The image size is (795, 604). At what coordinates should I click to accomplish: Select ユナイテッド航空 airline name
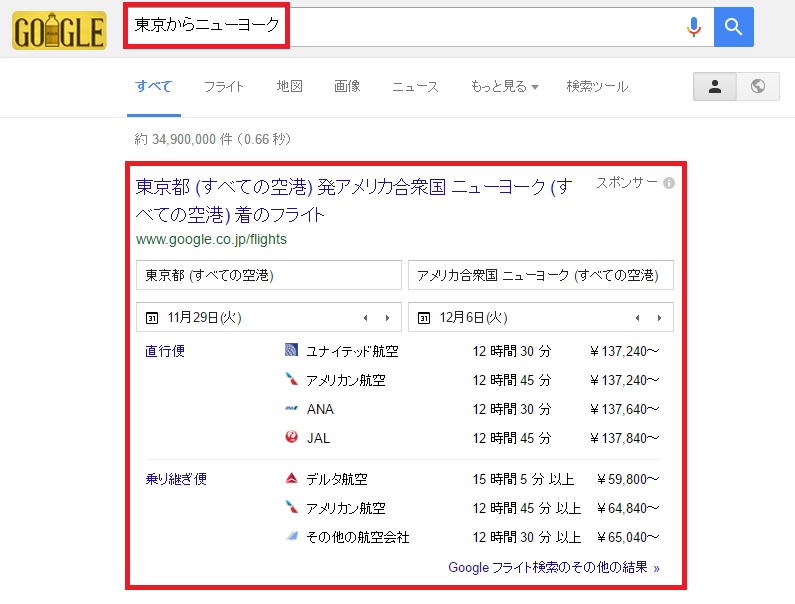352,351
